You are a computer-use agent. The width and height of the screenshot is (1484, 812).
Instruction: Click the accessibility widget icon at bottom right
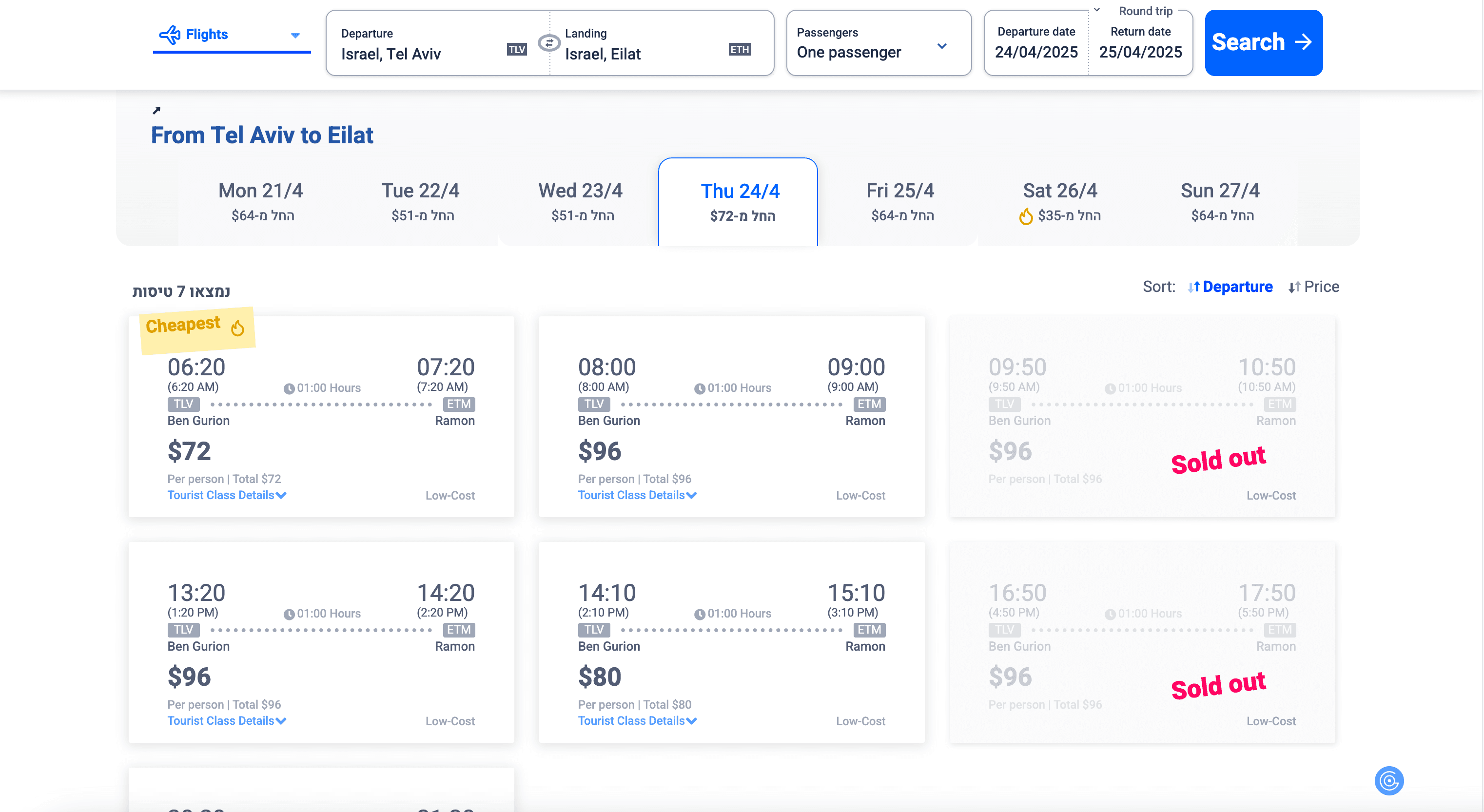click(1388, 781)
